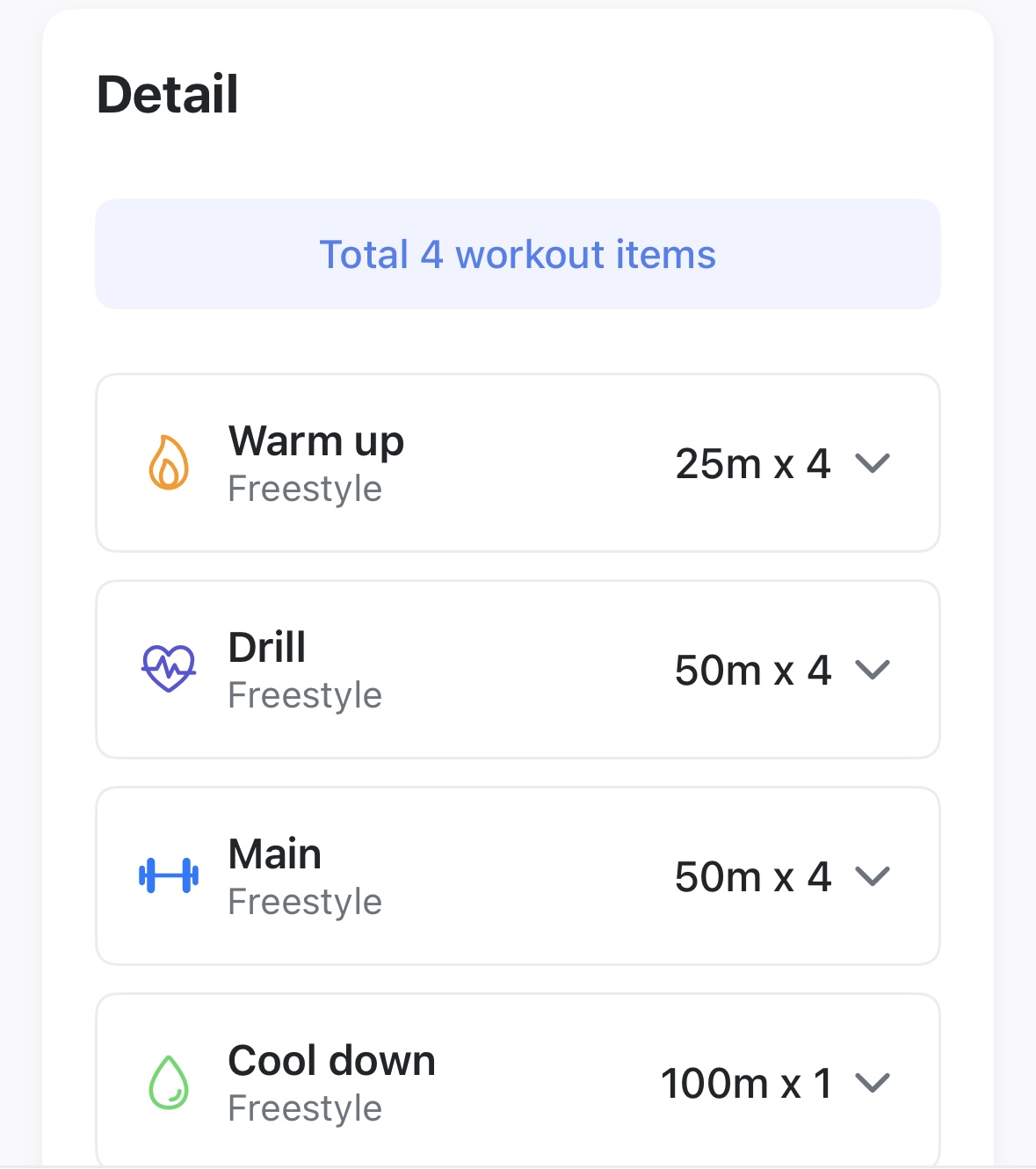Expand the Main set chevron
Image resolution: width=1036 pixels, height=1169 pixels.
click(x=873, y=876)
